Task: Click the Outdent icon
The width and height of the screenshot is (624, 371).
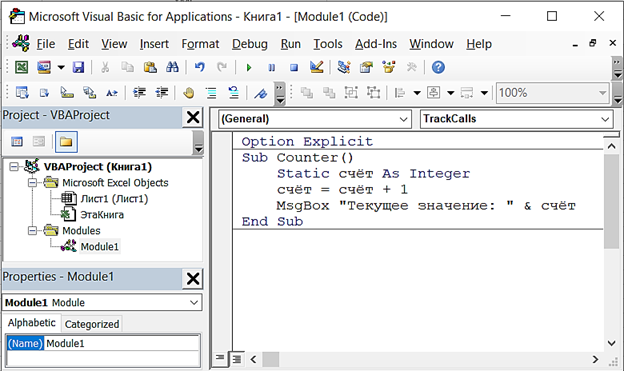Action: pos(162,93)
